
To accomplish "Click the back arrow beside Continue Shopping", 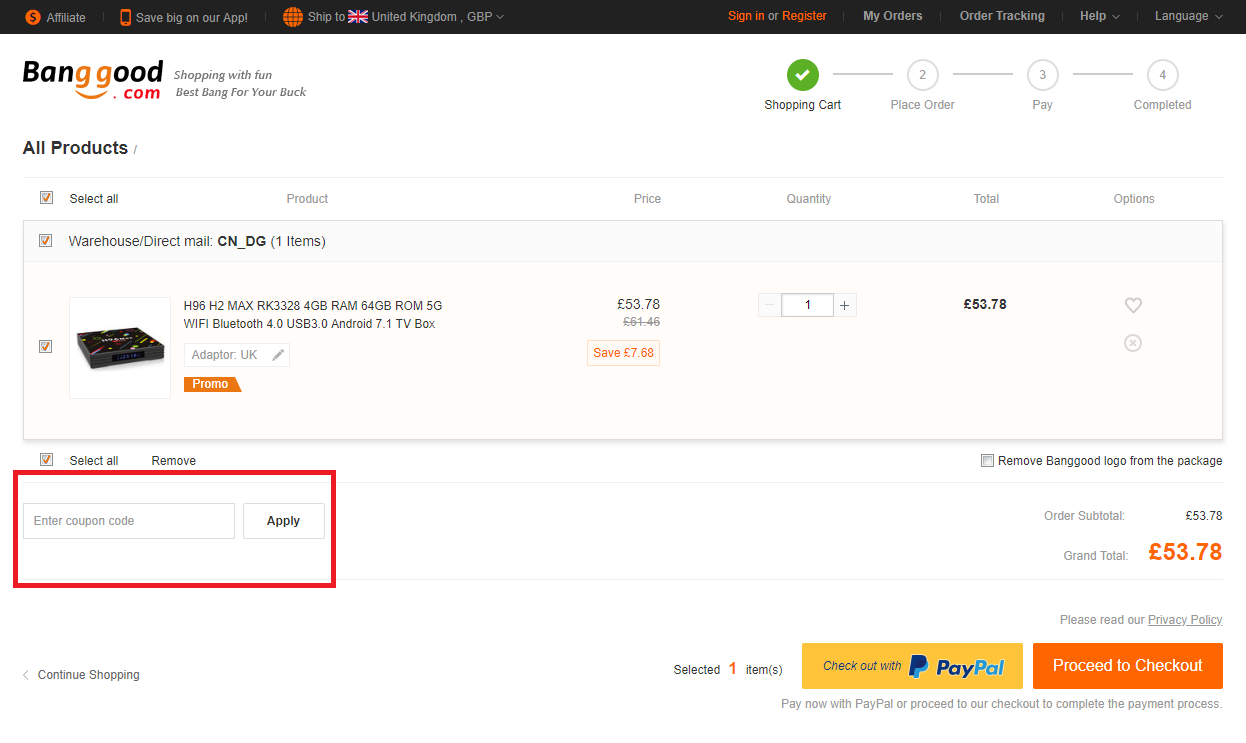I will click(x=26, y=675).
